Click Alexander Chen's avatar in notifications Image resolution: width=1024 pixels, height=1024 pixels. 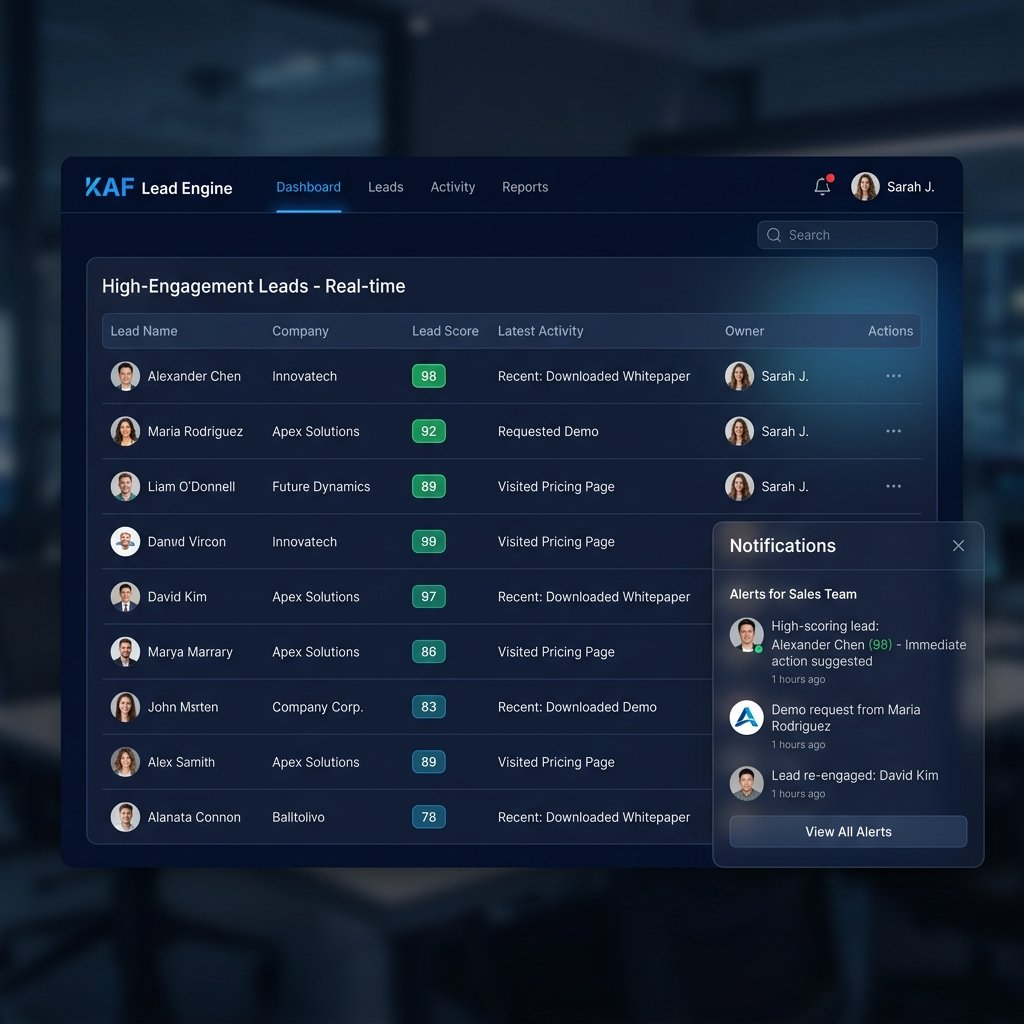(x=746, y=635)
